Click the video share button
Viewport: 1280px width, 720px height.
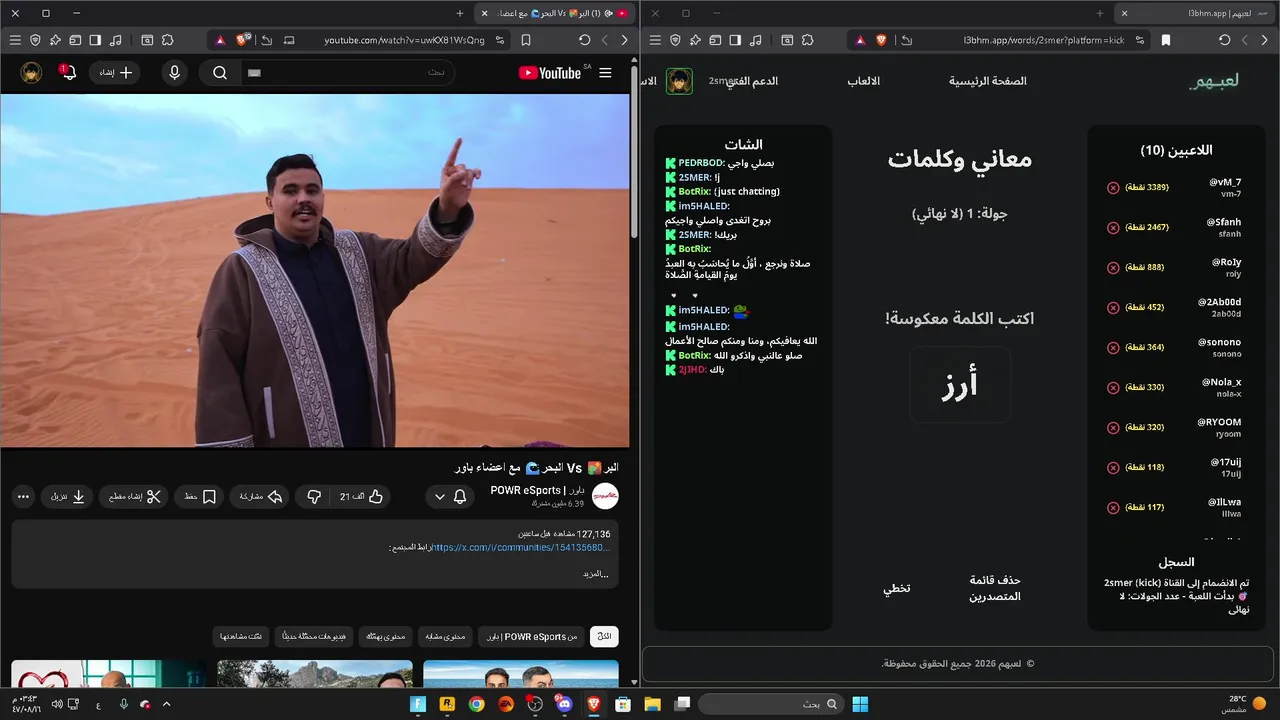(260, 496)
